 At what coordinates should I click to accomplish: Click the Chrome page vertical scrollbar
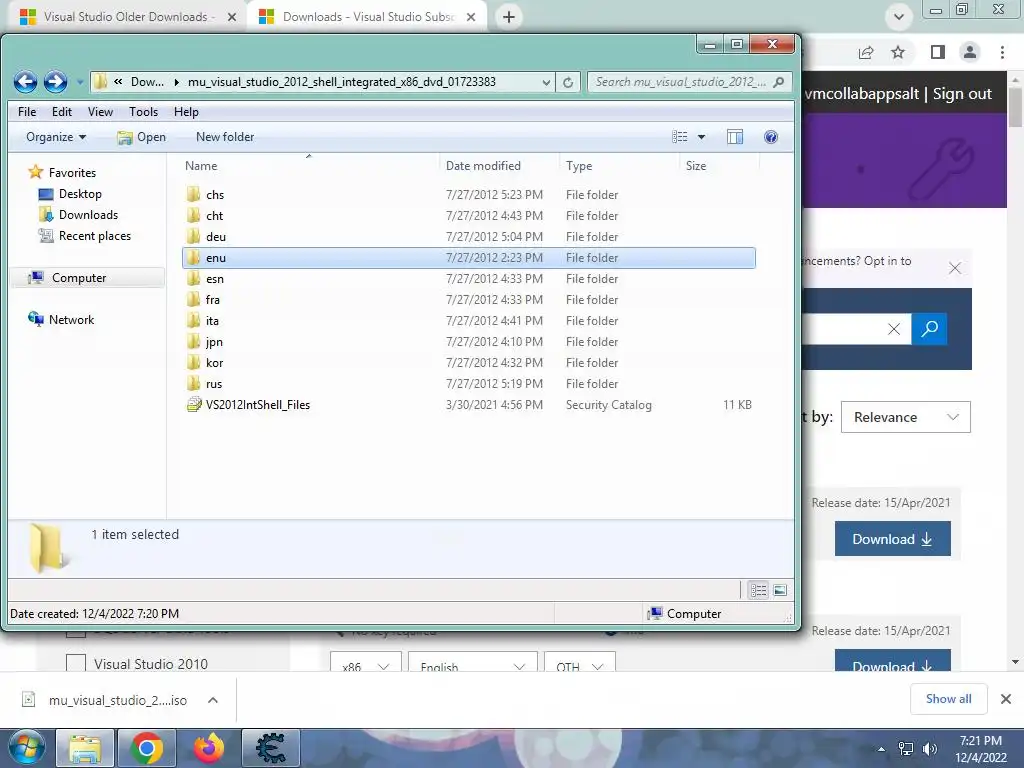point(1015,107)
